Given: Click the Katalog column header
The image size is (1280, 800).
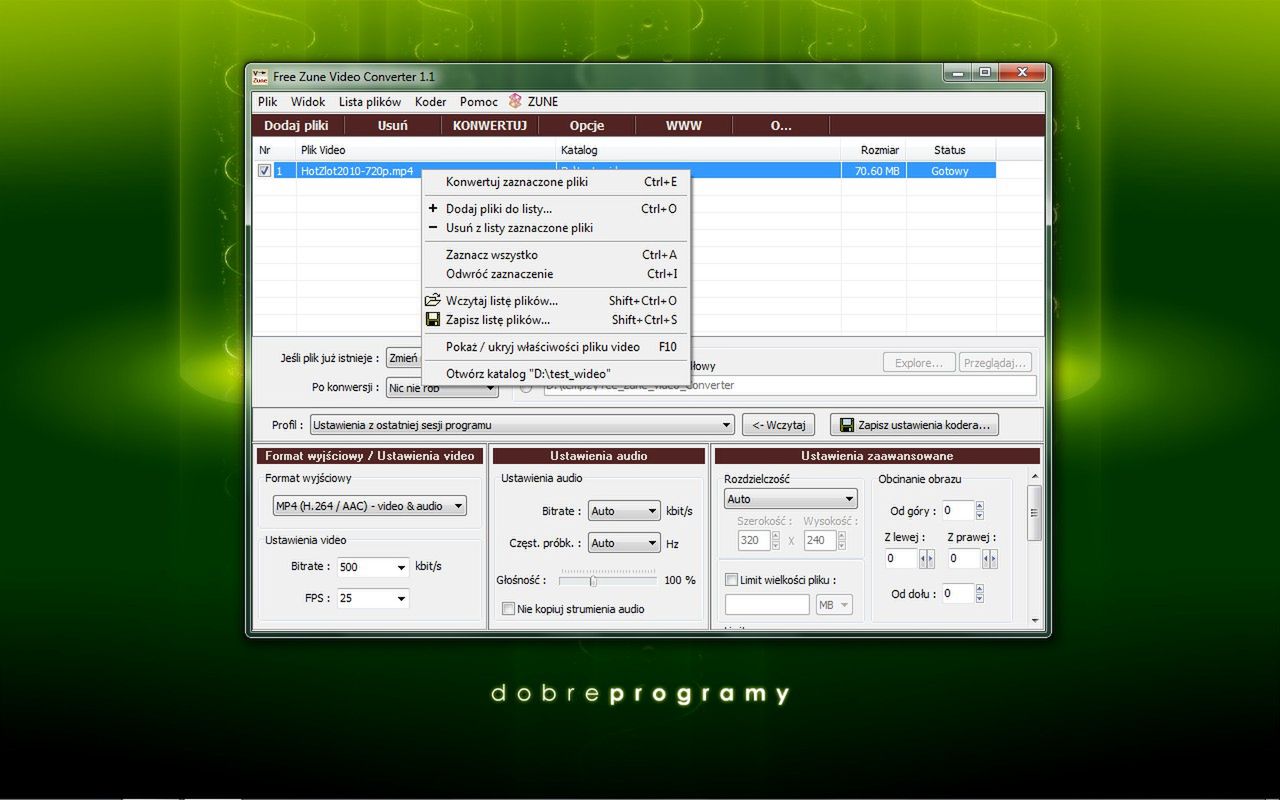Looking at the screenshot, I should (x=698, y=150).
